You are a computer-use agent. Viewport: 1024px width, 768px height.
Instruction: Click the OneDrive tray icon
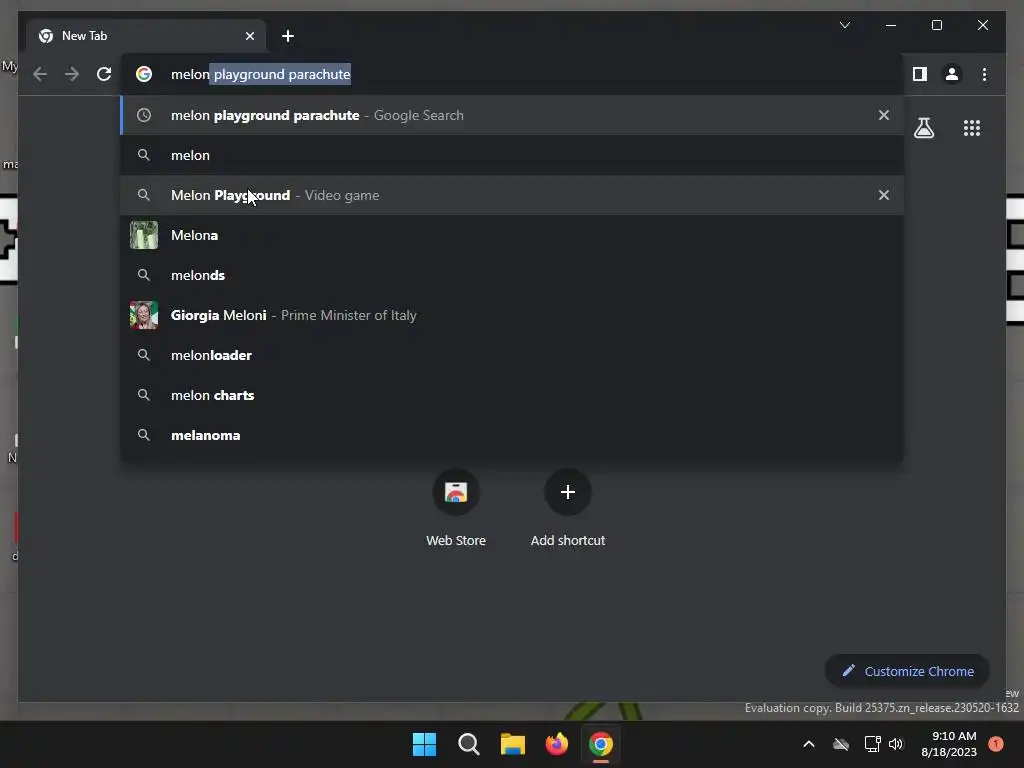[x=841, y=744]
